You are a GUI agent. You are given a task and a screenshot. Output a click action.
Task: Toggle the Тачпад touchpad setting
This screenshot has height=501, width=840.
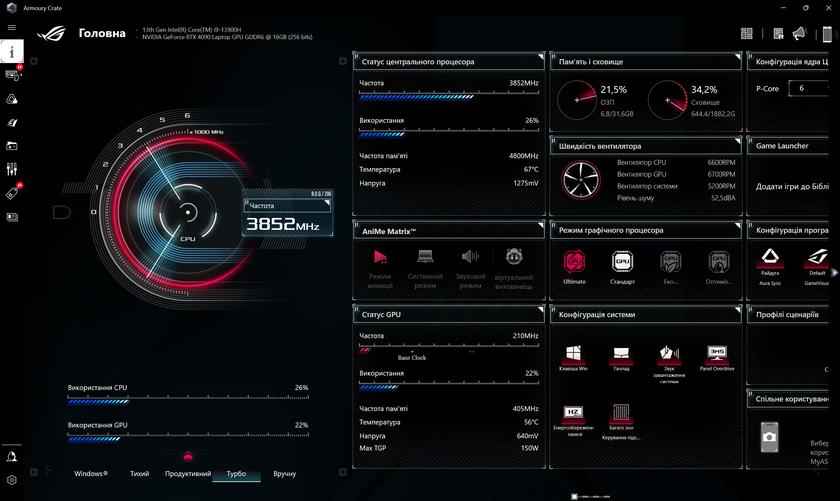(x=621, y=354)
